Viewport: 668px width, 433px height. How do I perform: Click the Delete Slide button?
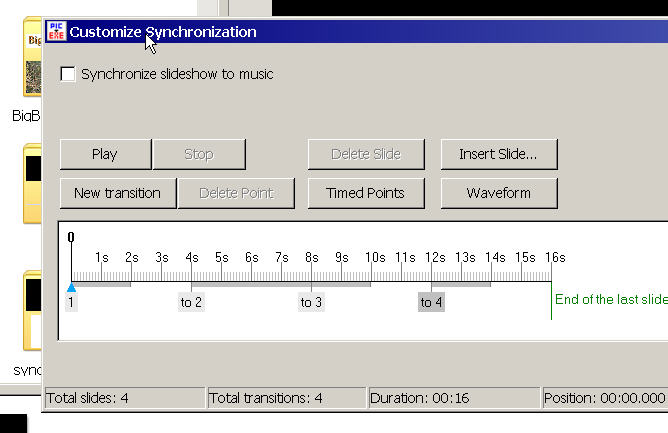coord(365,154)
